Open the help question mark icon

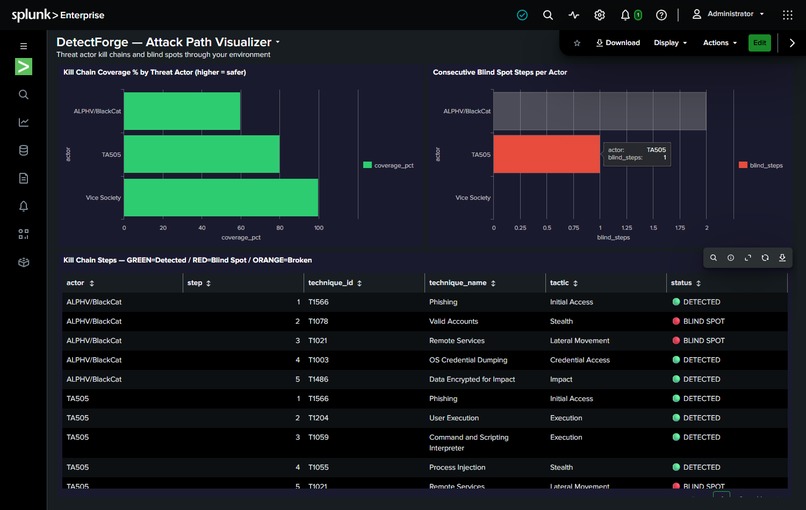[662, 15]
